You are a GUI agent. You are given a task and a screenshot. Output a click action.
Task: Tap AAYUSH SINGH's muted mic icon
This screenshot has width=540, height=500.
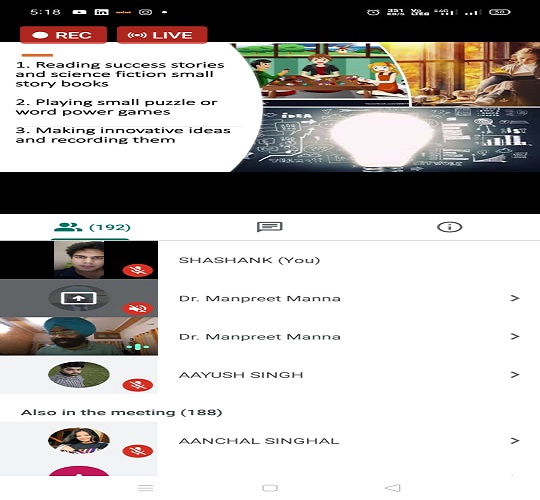(138, 385)
